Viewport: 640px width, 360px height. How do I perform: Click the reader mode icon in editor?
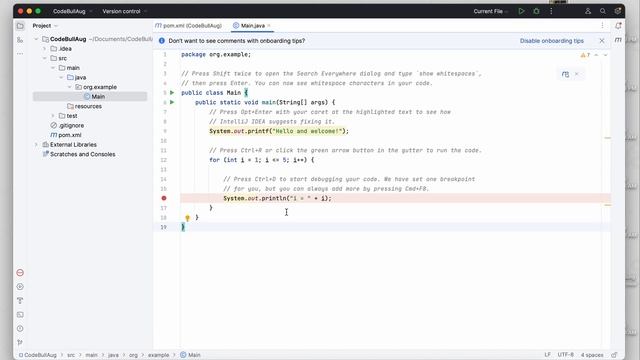565,74
